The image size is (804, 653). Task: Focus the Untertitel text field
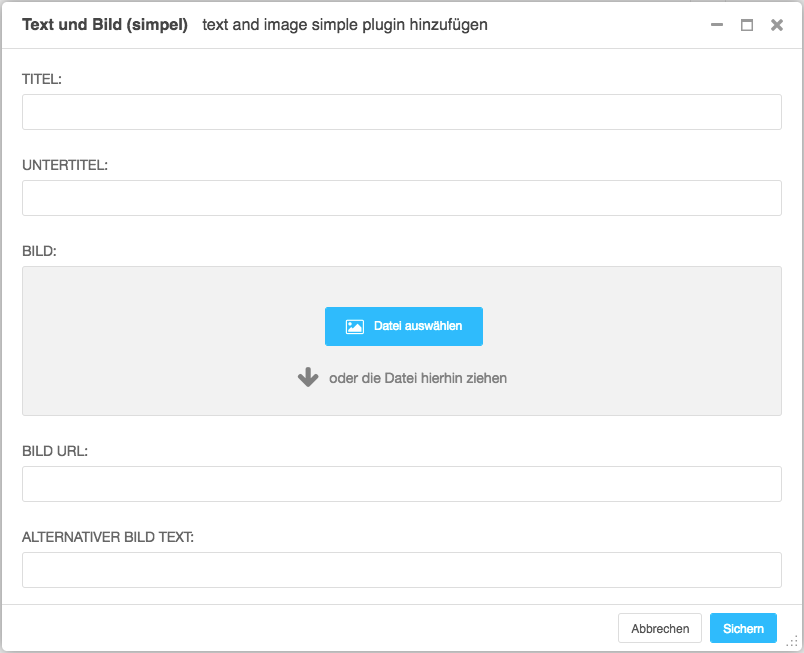pos(402,198)
